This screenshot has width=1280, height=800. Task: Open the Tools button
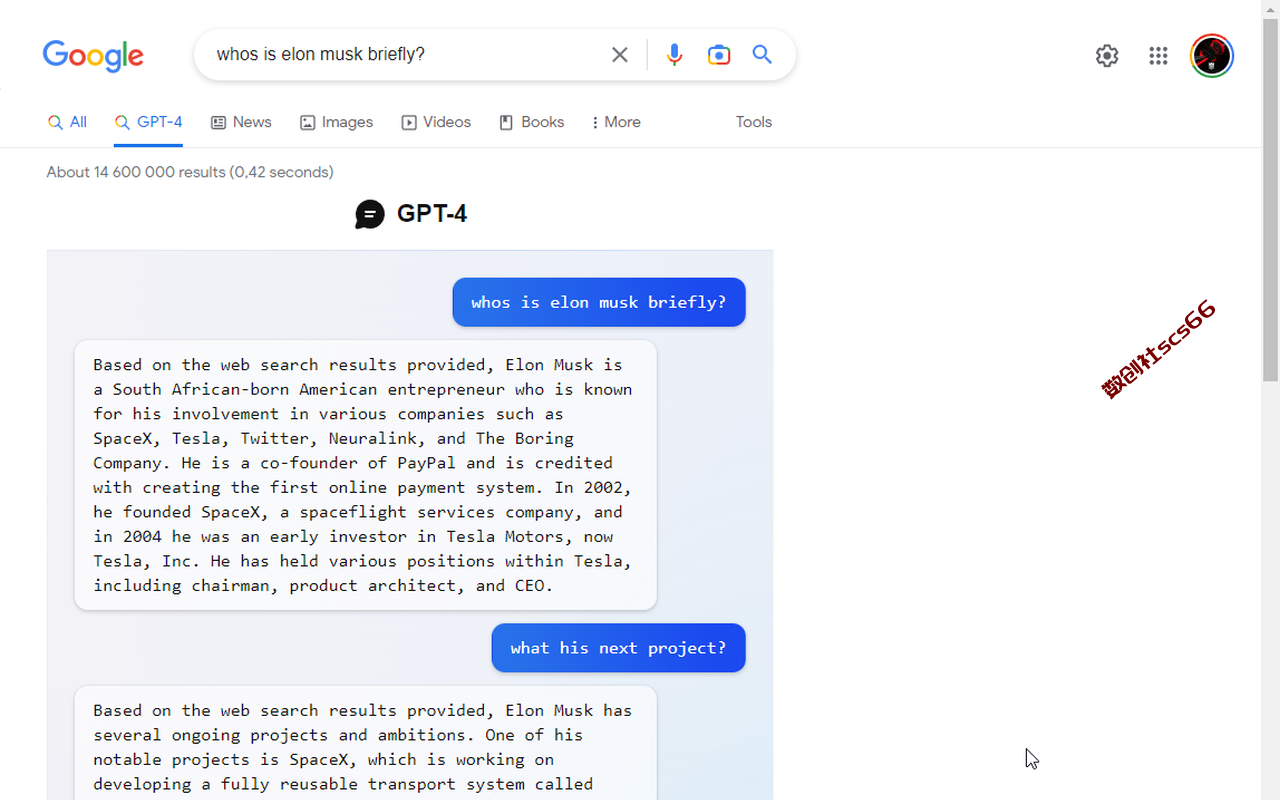(754, 122)
